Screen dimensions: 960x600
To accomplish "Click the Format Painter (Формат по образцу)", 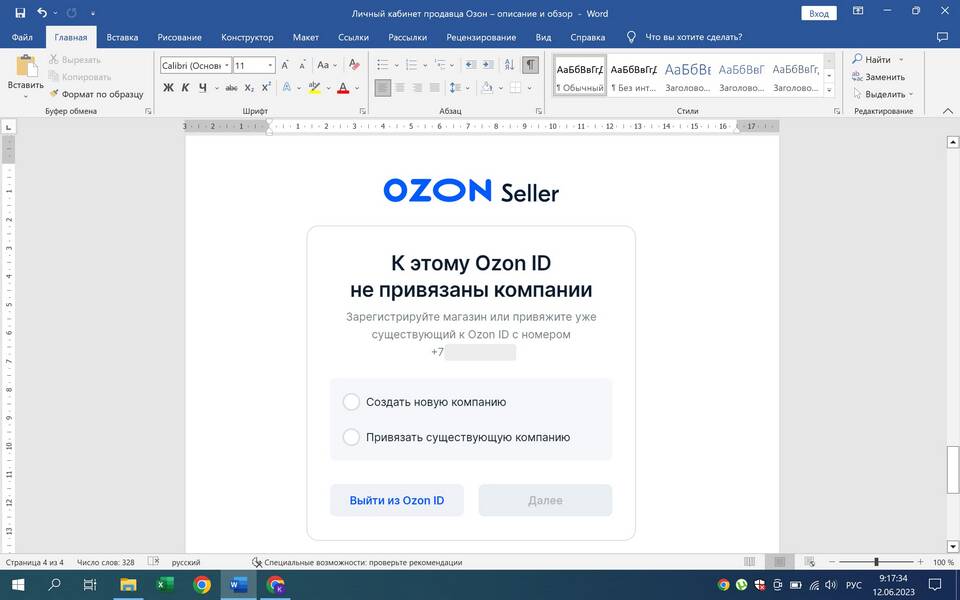I will coord(96,94).
